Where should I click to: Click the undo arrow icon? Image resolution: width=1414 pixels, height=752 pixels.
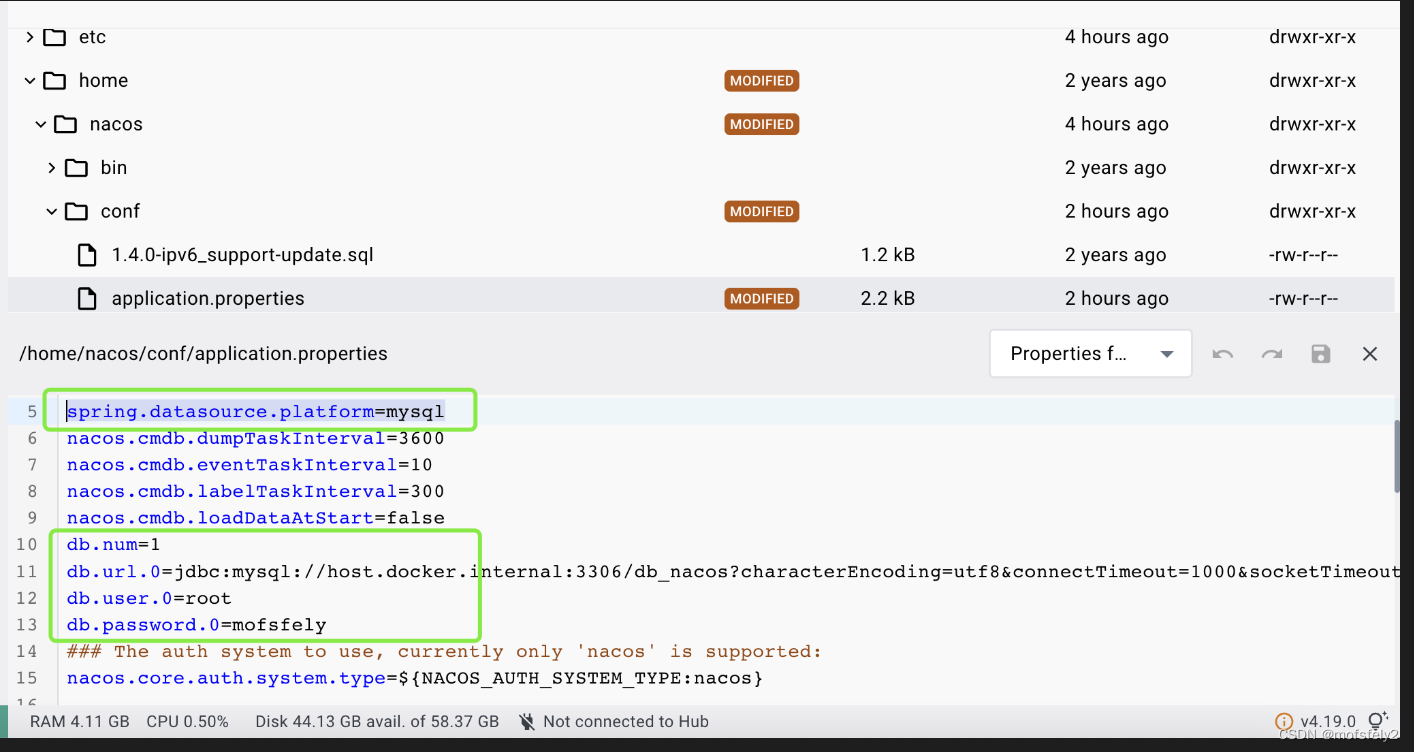click(x=1222, y=354)
